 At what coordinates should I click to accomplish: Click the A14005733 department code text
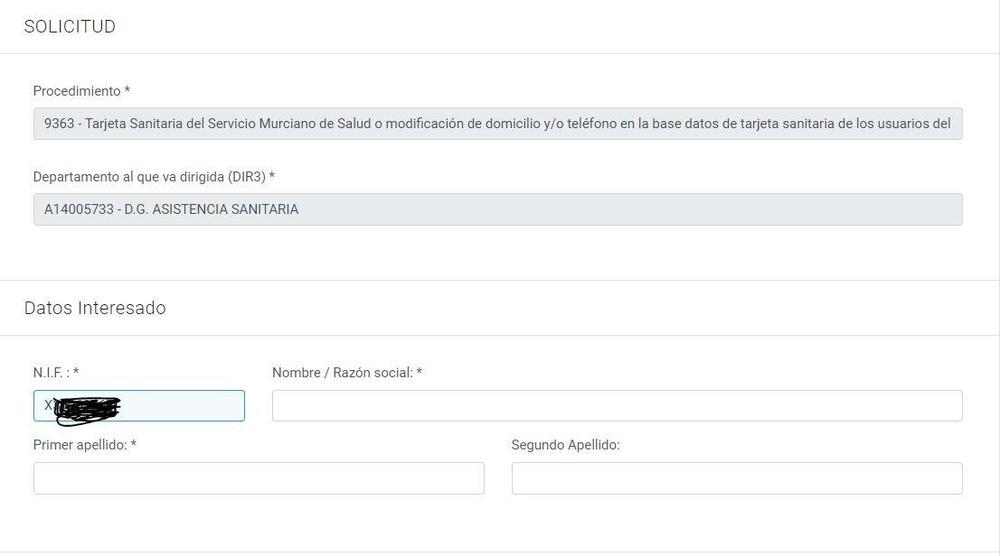pos(78,209)
